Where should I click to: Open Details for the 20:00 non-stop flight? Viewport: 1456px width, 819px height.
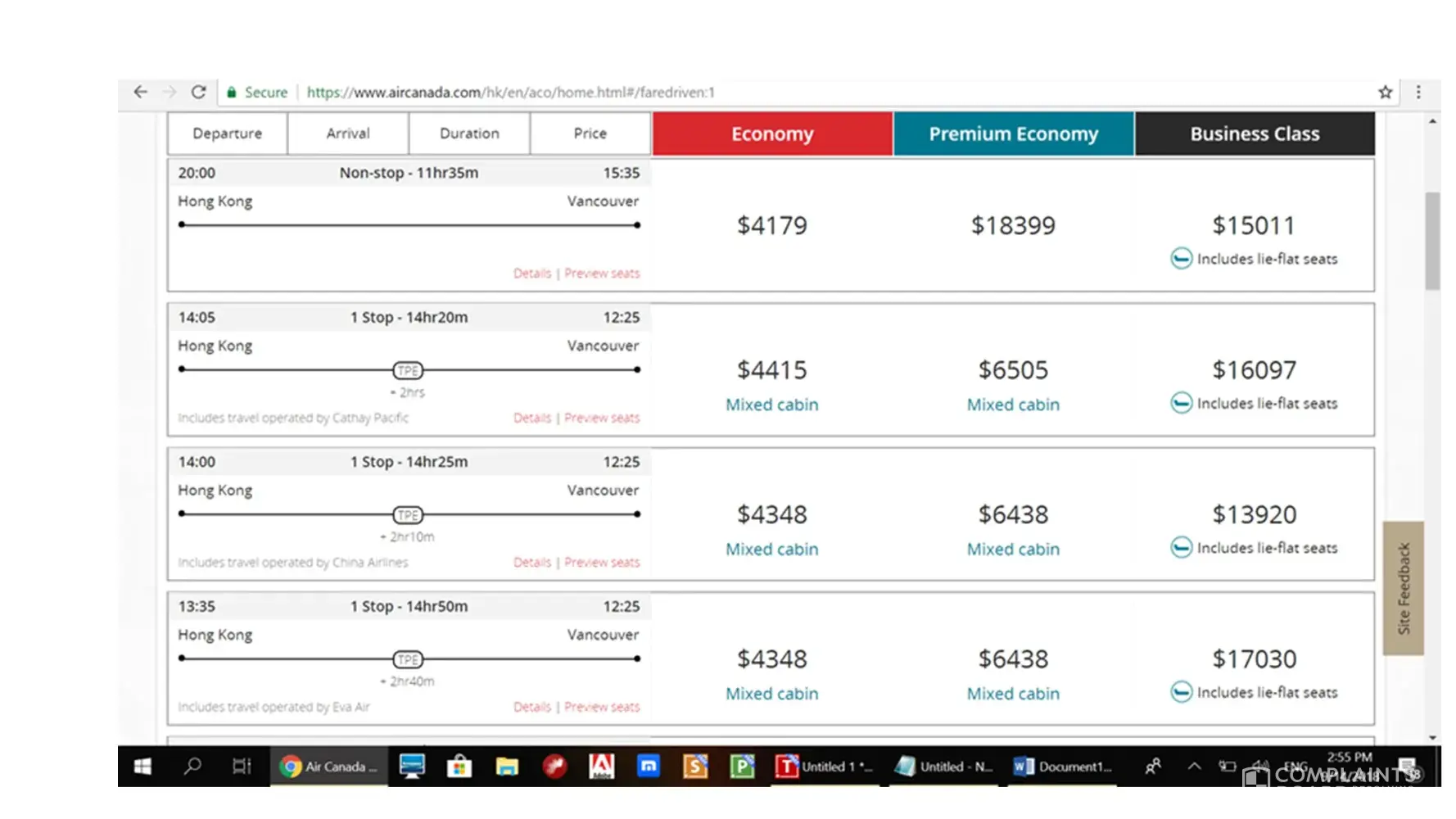click(532, 274)
